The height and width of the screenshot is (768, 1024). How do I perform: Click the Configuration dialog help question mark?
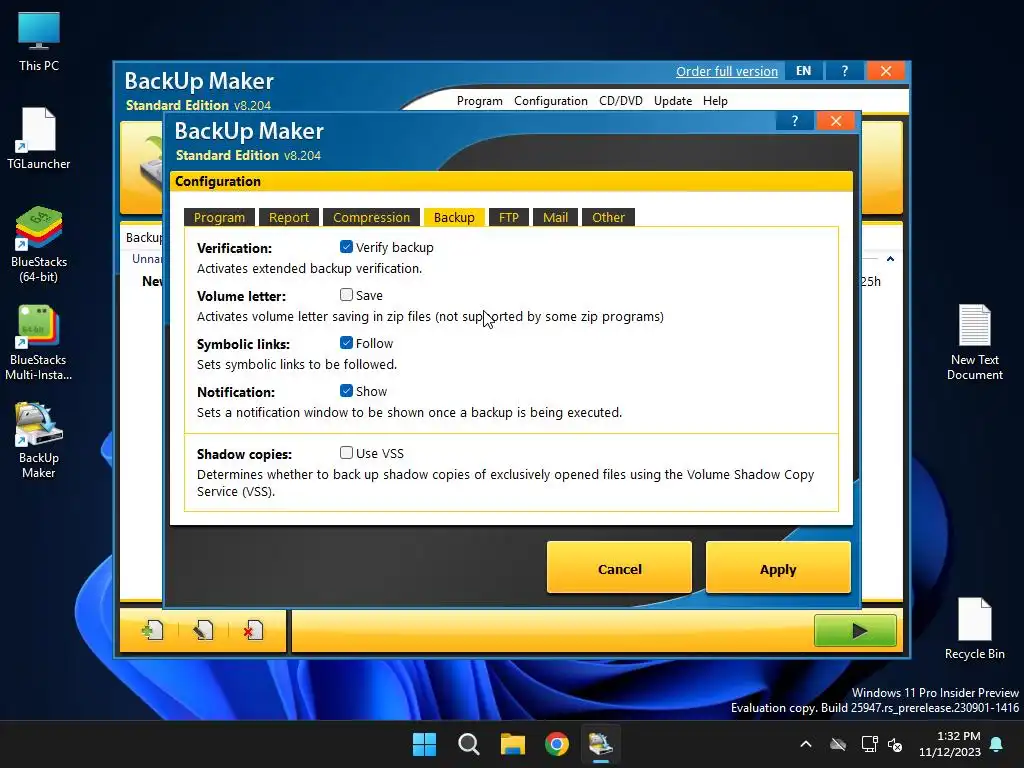pyautogui.click(x=794, y=121)
